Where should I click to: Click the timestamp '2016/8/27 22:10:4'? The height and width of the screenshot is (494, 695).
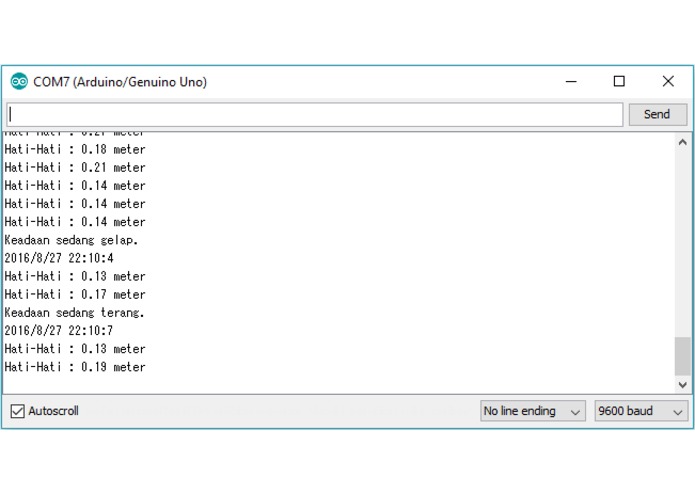pyautogui.click(x=59, y=258)
